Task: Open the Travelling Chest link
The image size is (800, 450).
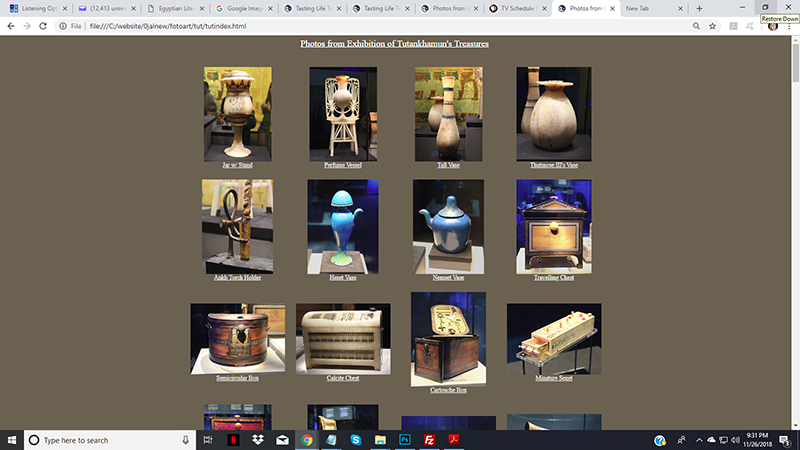Action: [553, 277]
